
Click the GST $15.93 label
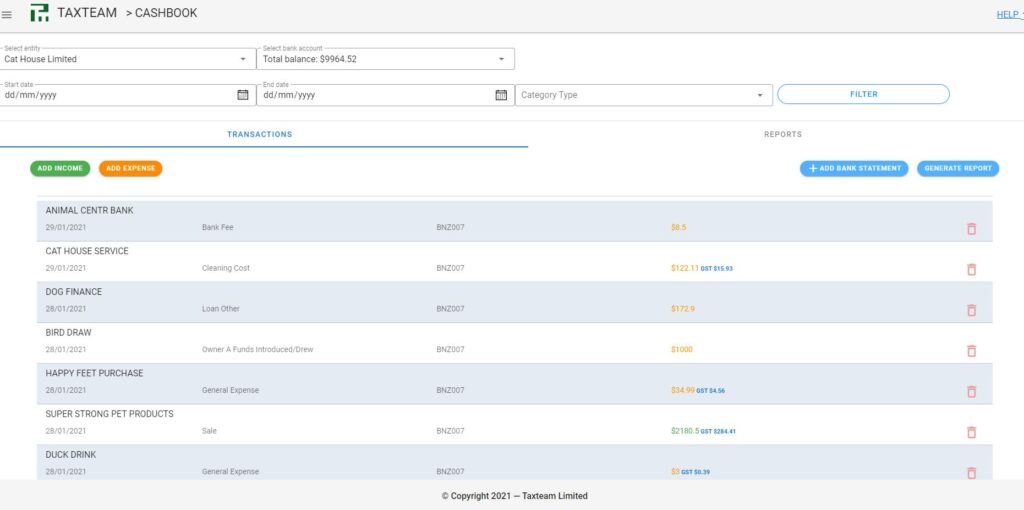click(716, 268)
